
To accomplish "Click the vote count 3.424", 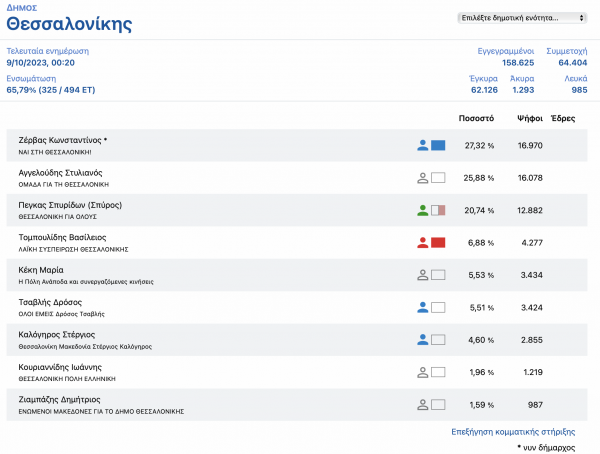I will coord(532,307).
